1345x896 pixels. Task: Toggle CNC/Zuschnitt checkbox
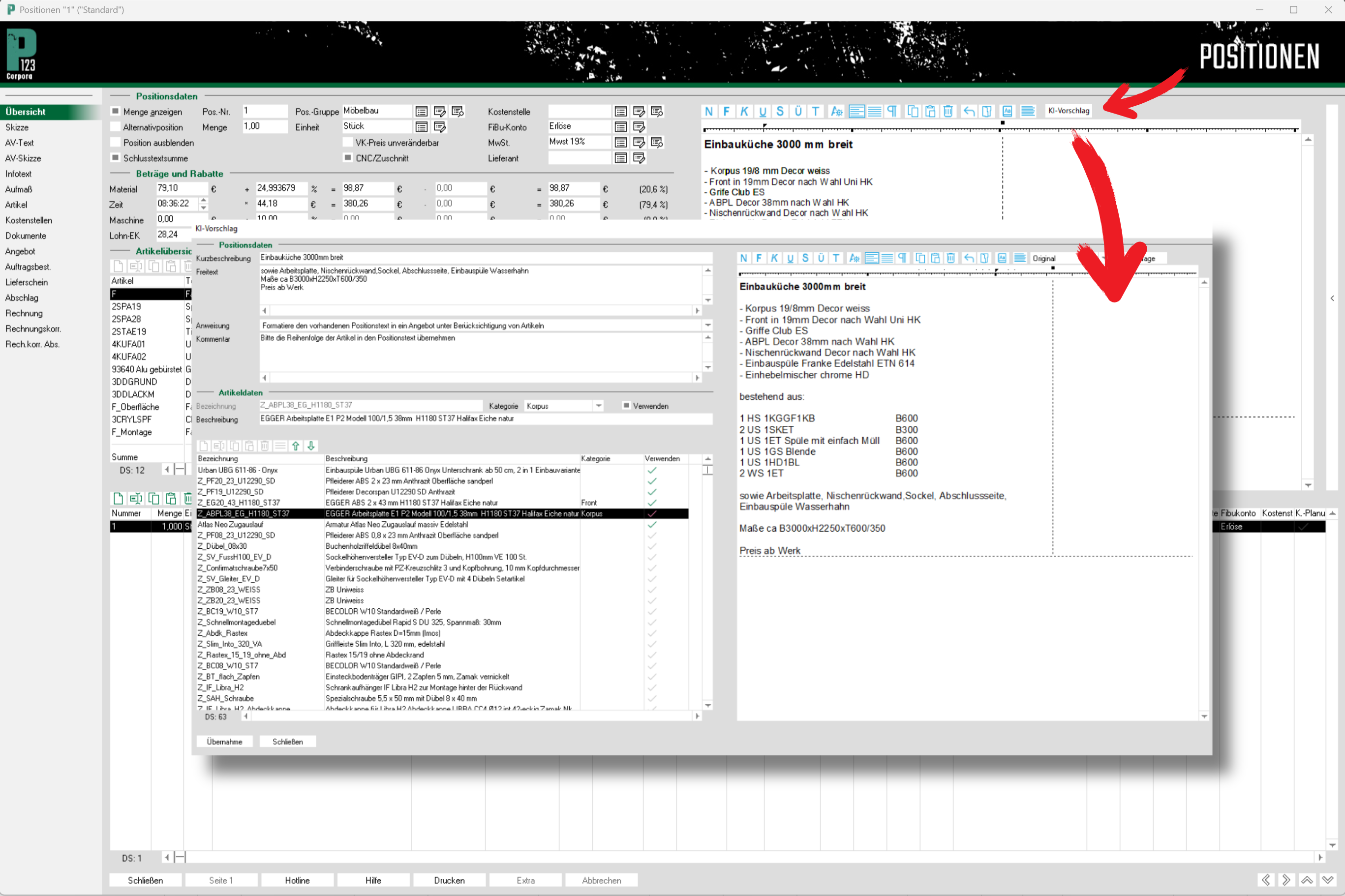(x=347, y=158)
